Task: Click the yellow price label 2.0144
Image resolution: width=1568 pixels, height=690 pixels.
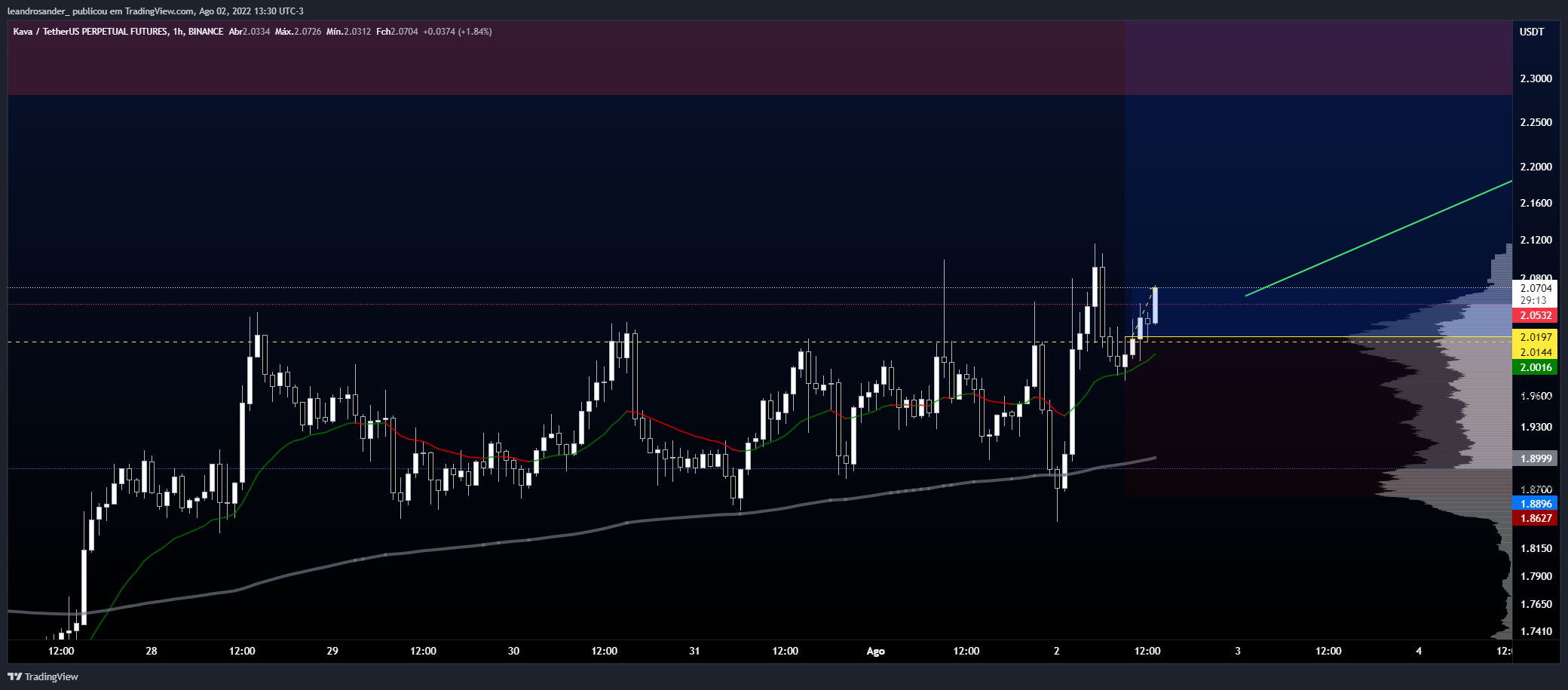Action: click(1536, 352)
